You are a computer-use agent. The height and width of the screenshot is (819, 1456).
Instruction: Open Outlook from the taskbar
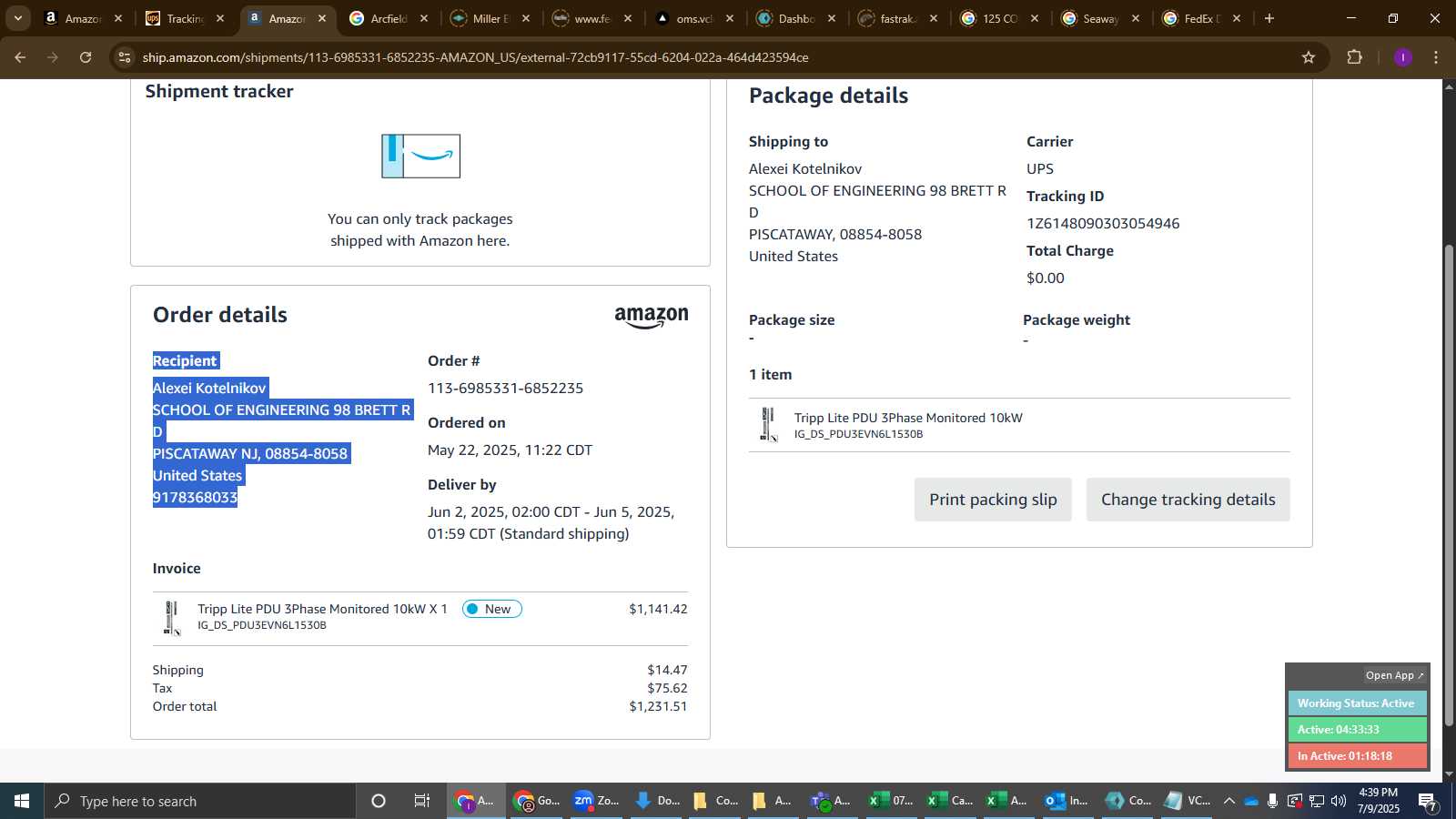click(1067, 801)
